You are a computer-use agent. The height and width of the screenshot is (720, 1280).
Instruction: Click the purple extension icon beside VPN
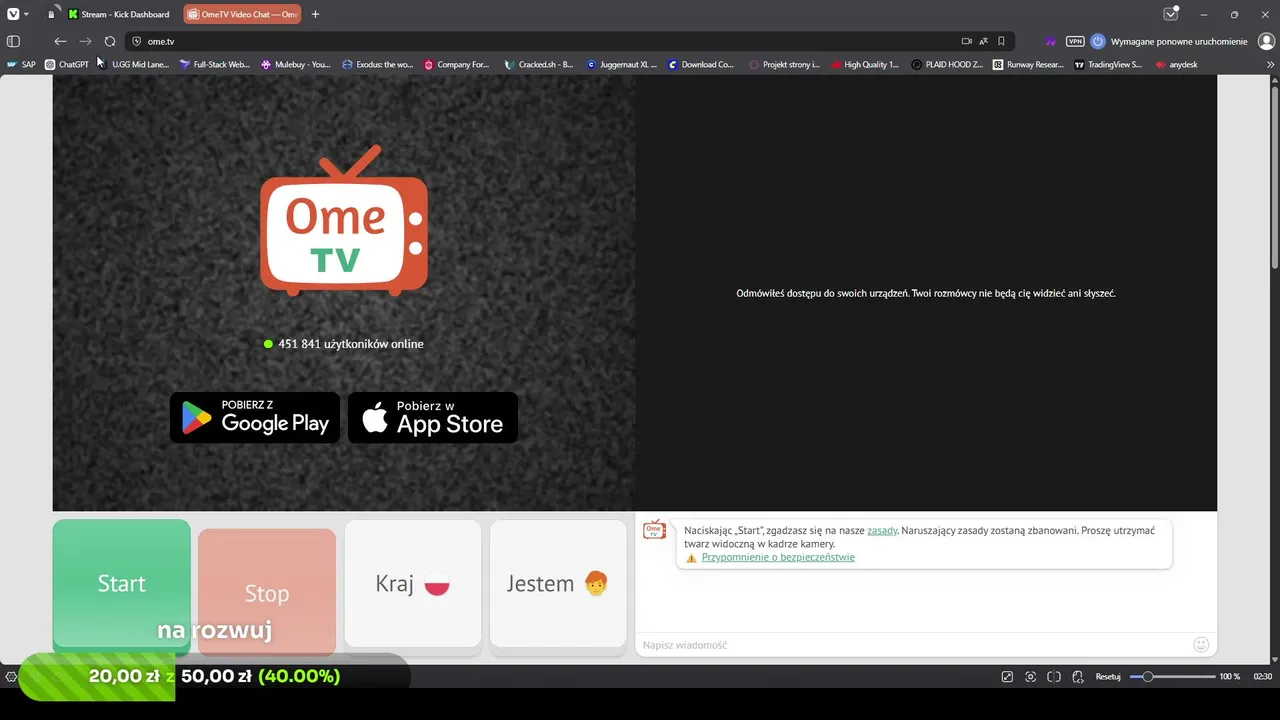pyautogui.click(x=1051, y=41)
